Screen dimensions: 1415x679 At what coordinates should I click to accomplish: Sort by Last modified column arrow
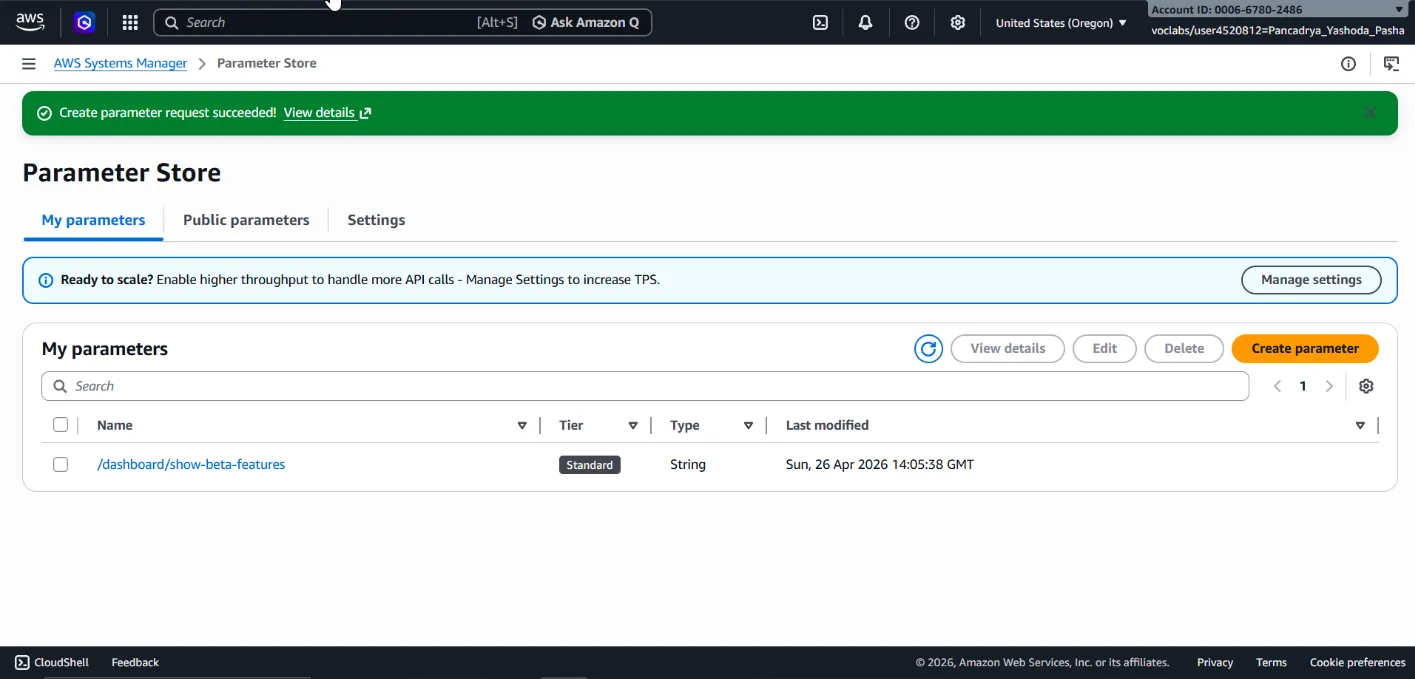(1360, 426)
